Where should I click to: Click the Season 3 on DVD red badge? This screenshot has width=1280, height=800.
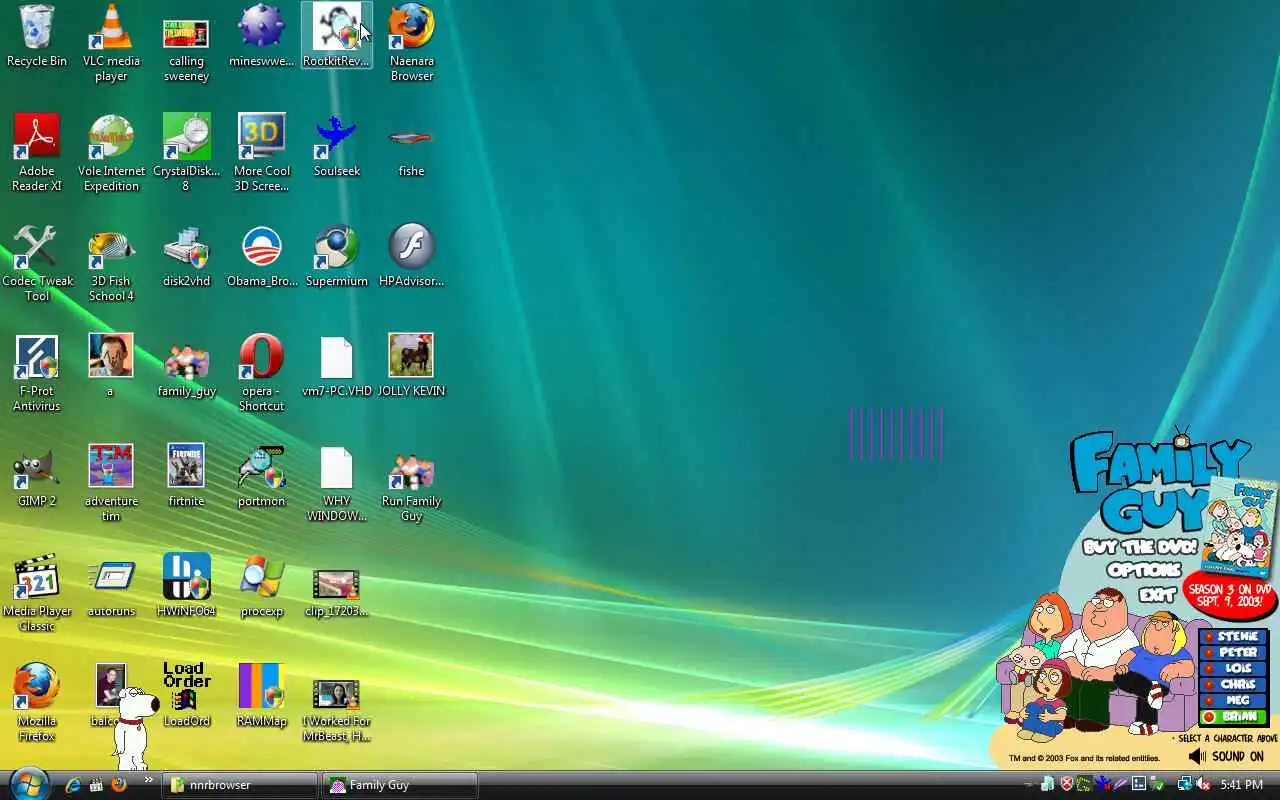pyautogui.click(x=1229, y=595)
